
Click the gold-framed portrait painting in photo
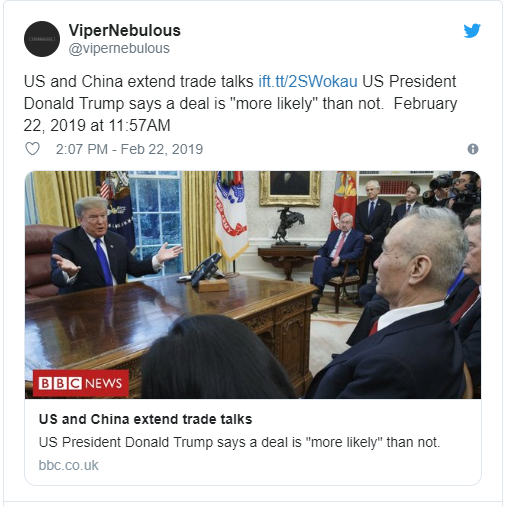click(x=290, y=188)
